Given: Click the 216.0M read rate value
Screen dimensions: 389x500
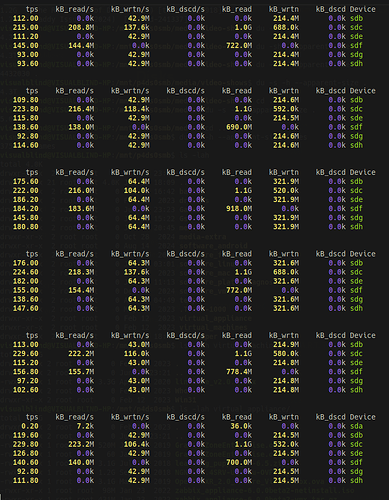Looking at the screenshot, I should (x=81, y=191).
